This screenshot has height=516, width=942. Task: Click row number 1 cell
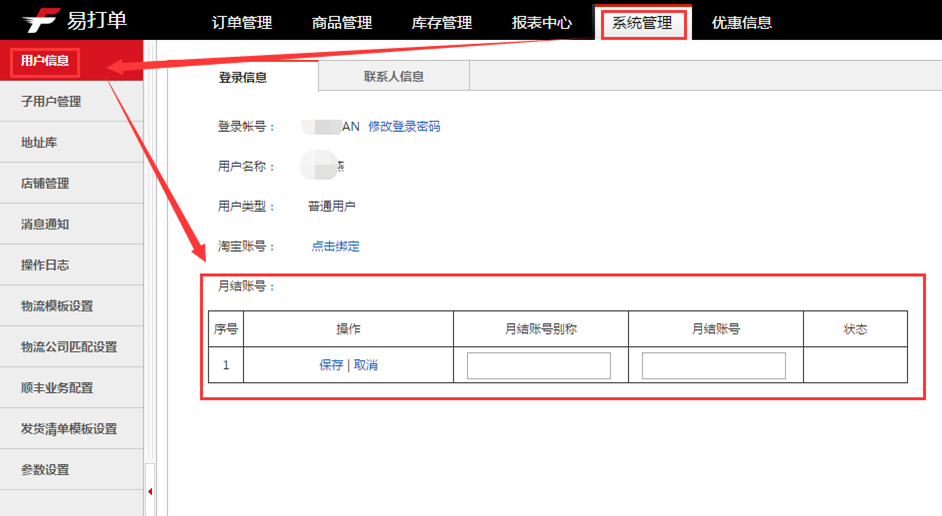226,365
